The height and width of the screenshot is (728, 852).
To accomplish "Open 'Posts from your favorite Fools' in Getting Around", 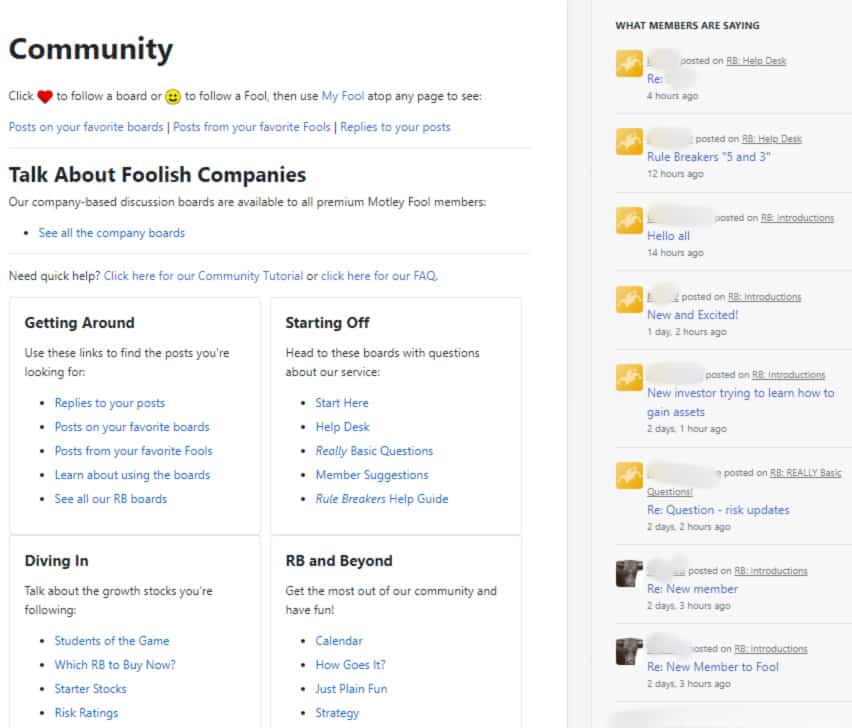I will (134, 451).
